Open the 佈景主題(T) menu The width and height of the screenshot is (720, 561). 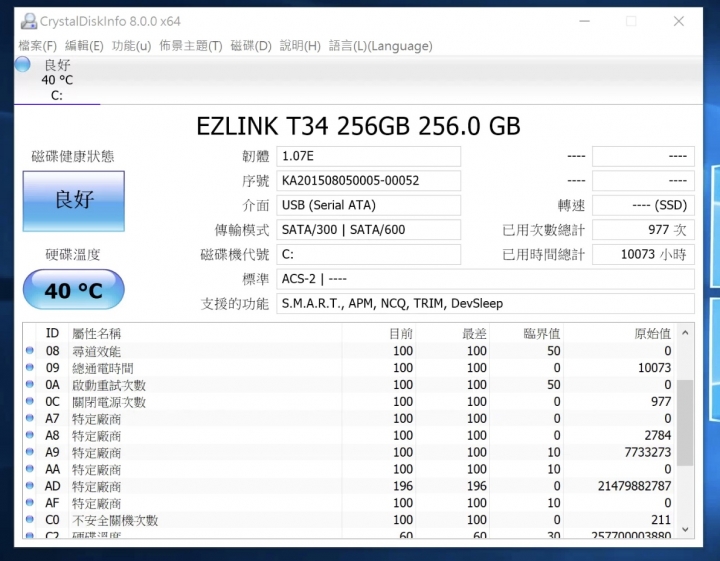point(191,46)
